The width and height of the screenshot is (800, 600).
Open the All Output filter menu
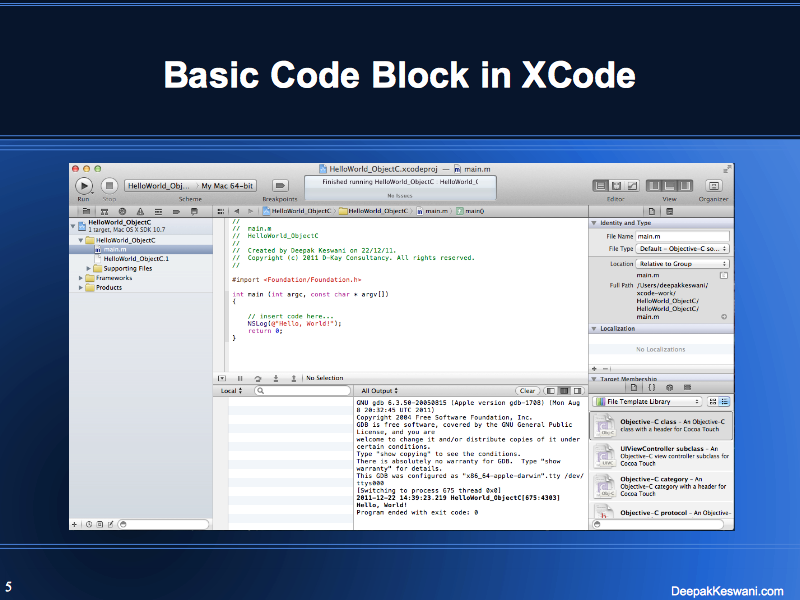tap(379, 391)
